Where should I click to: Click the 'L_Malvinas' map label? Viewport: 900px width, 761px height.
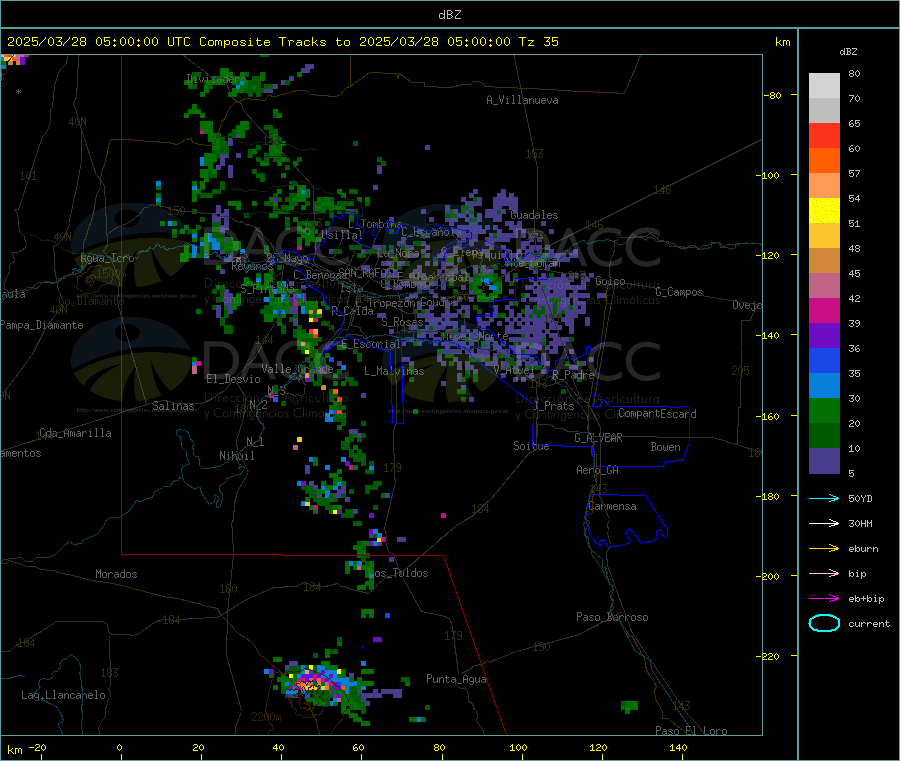tap(394, 371)
